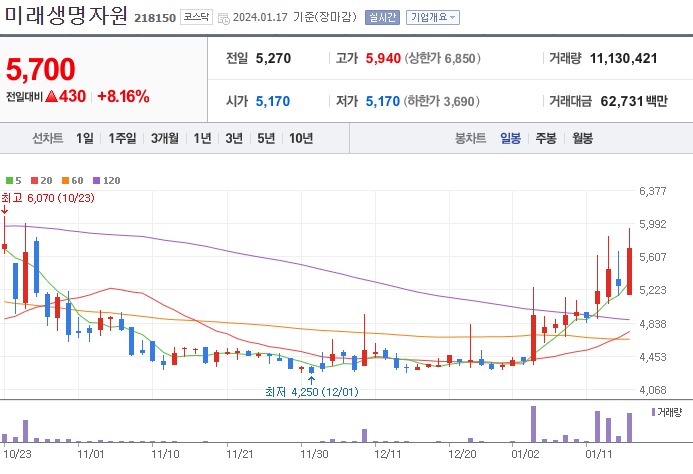Click the orange 60-day moving average swatch
This screenshot has width=693, height=474.
click(x=65, y=180)
